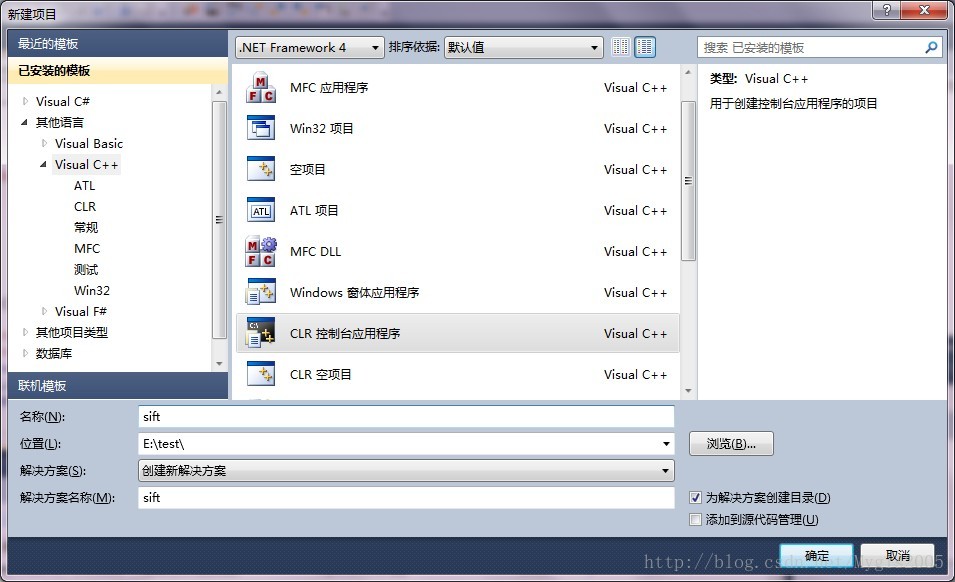Click the template list vertical scrollbar thumb
This screenshot has height=582, width=955.
[688, 181]
